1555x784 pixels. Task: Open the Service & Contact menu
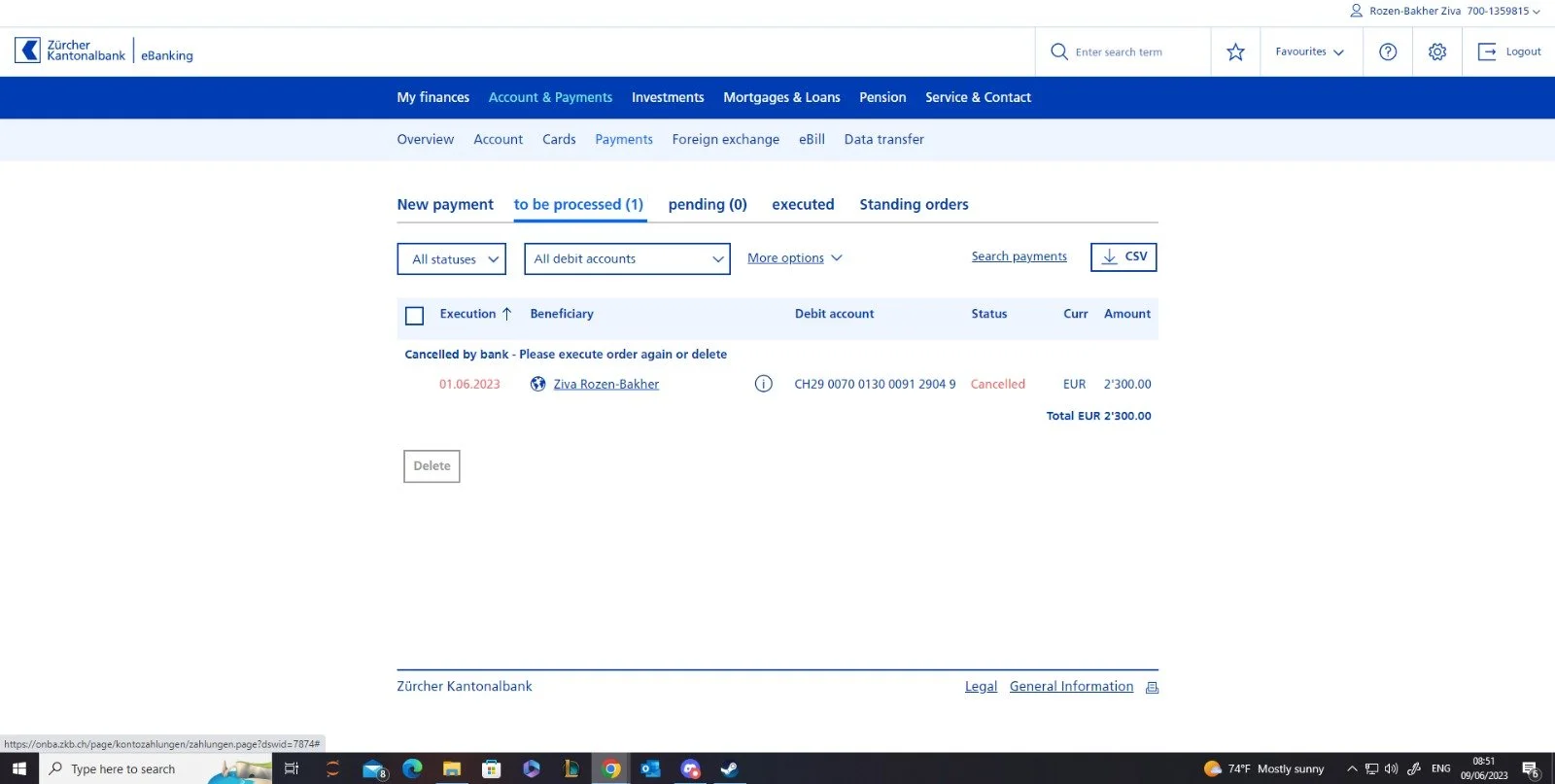(978, 97)
